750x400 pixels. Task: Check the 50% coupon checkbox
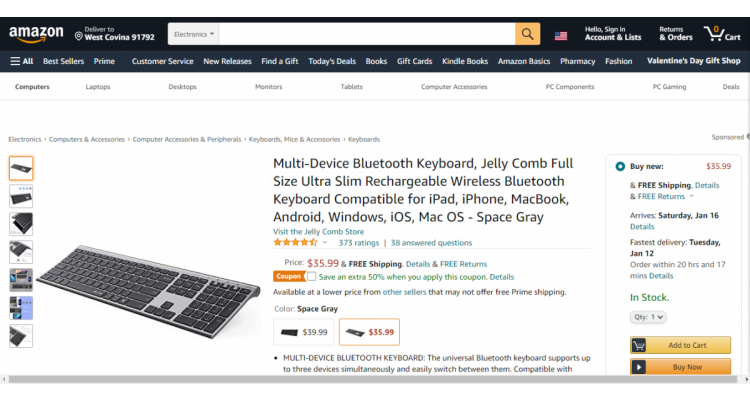(312, 277)
